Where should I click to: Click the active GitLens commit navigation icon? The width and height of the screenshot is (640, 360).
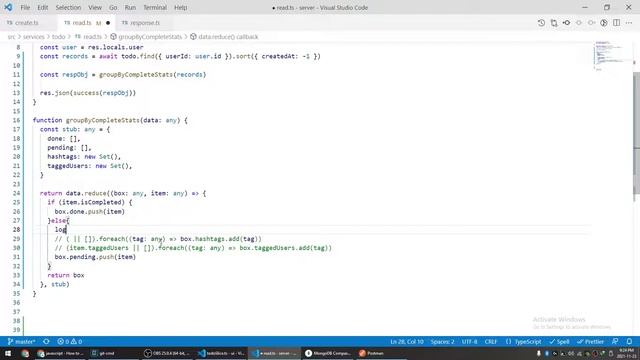(x=567, y=23)
